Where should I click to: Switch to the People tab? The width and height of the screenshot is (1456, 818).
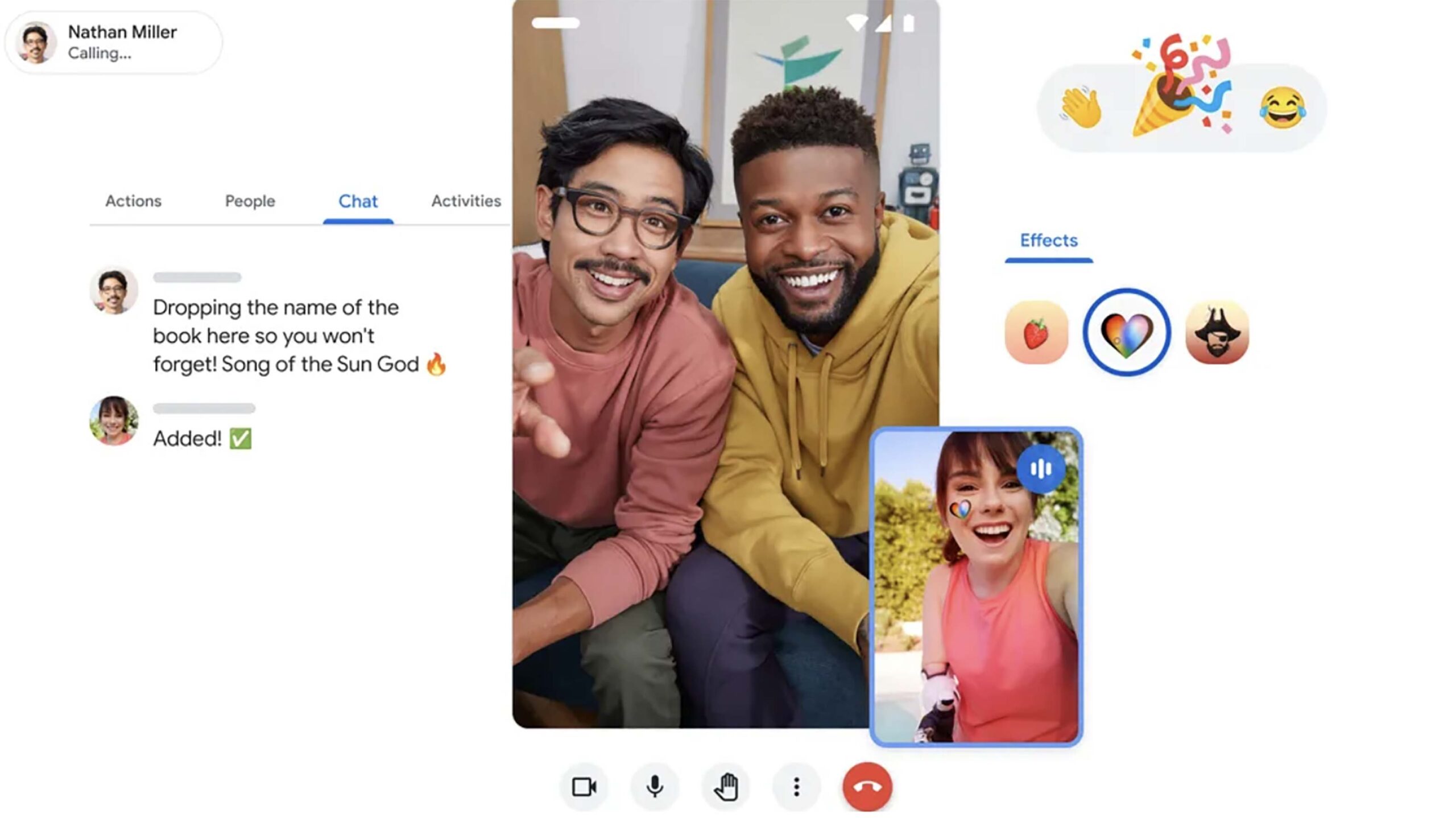click(250, 201)
